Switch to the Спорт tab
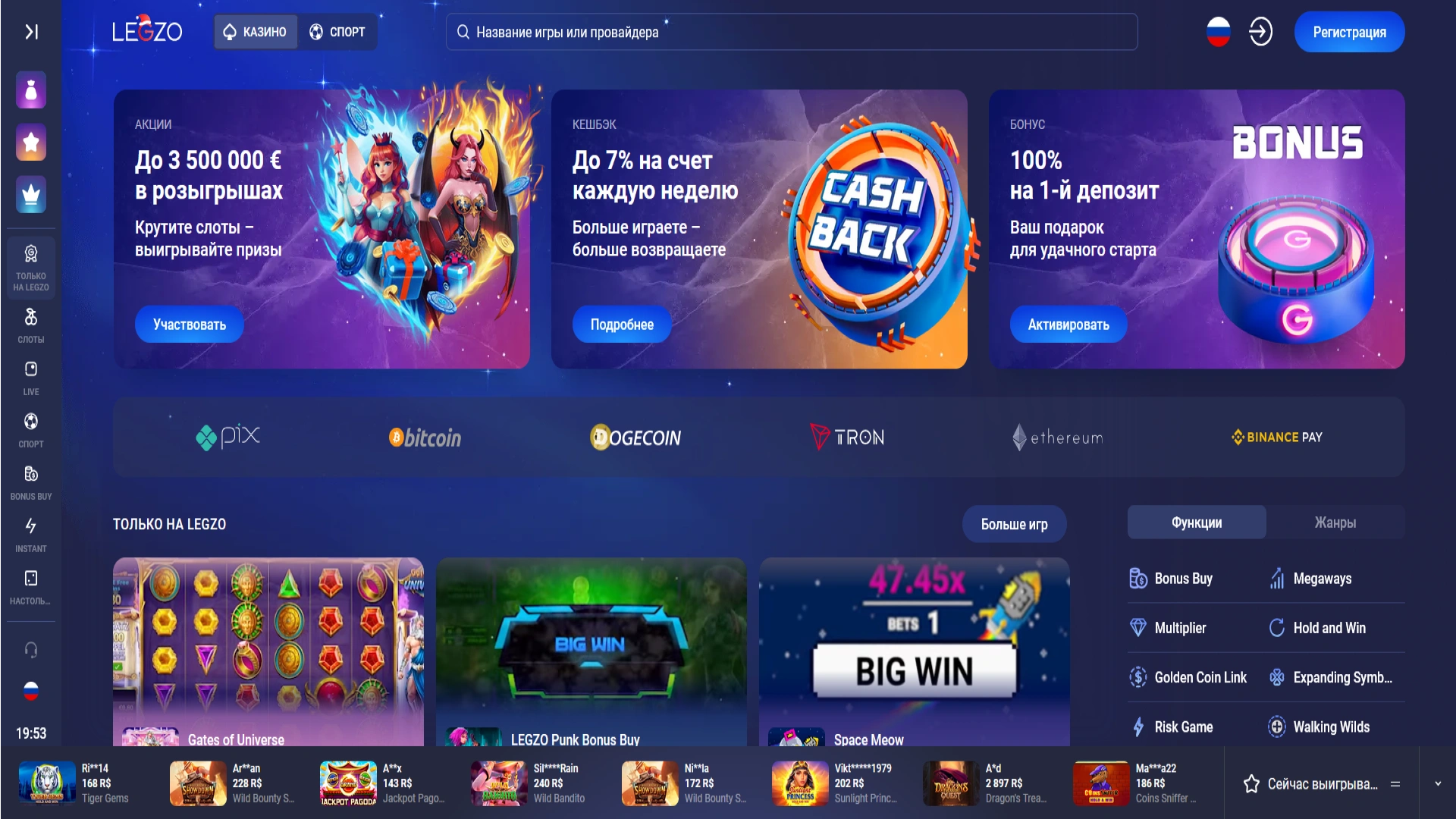 (x=337, y=32)
